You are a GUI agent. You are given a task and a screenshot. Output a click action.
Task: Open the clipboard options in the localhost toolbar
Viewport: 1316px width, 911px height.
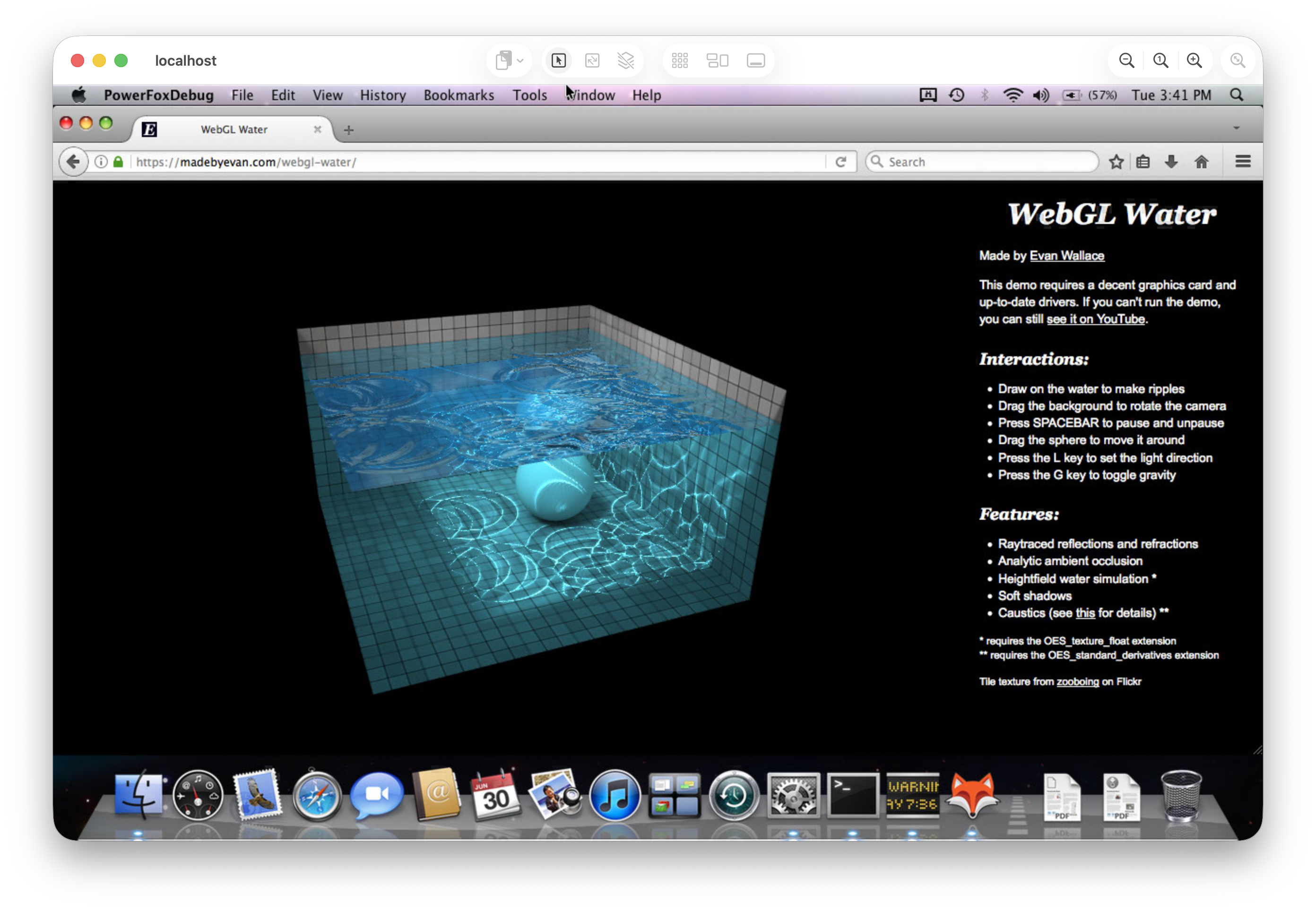tap(509, 60)
